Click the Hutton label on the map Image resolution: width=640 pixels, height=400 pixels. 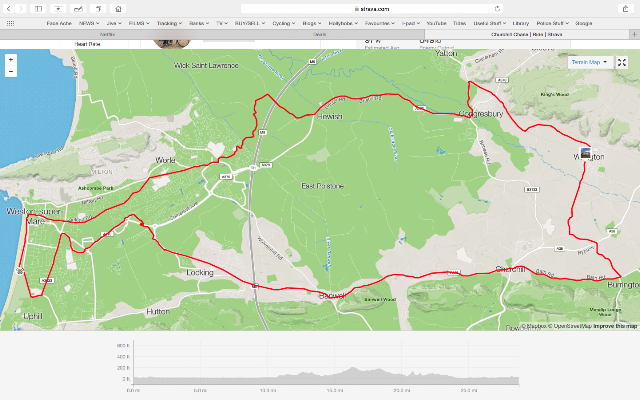tap(158, 311)
